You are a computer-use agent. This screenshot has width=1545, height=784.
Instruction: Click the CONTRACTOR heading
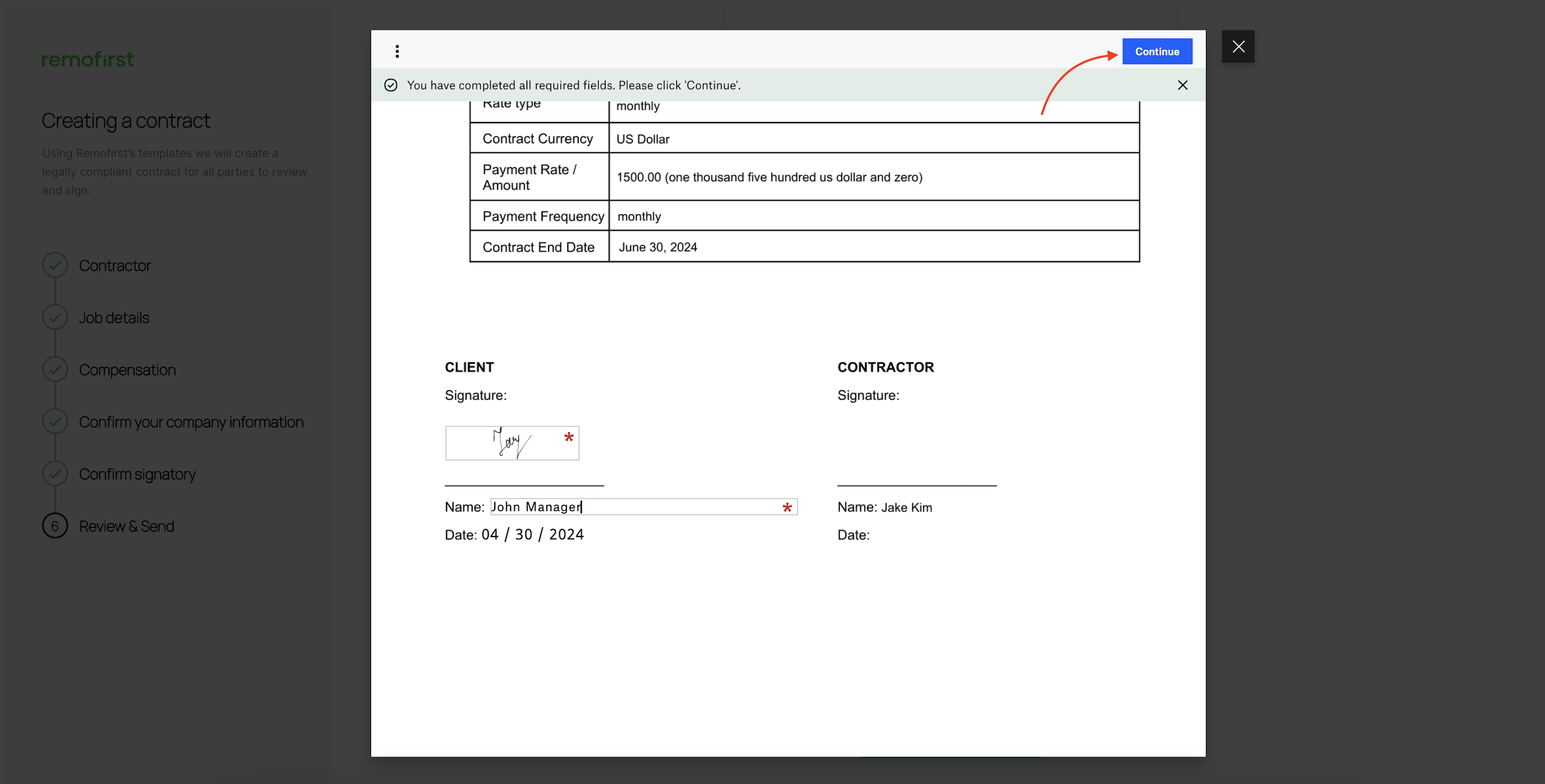point(885,367)
